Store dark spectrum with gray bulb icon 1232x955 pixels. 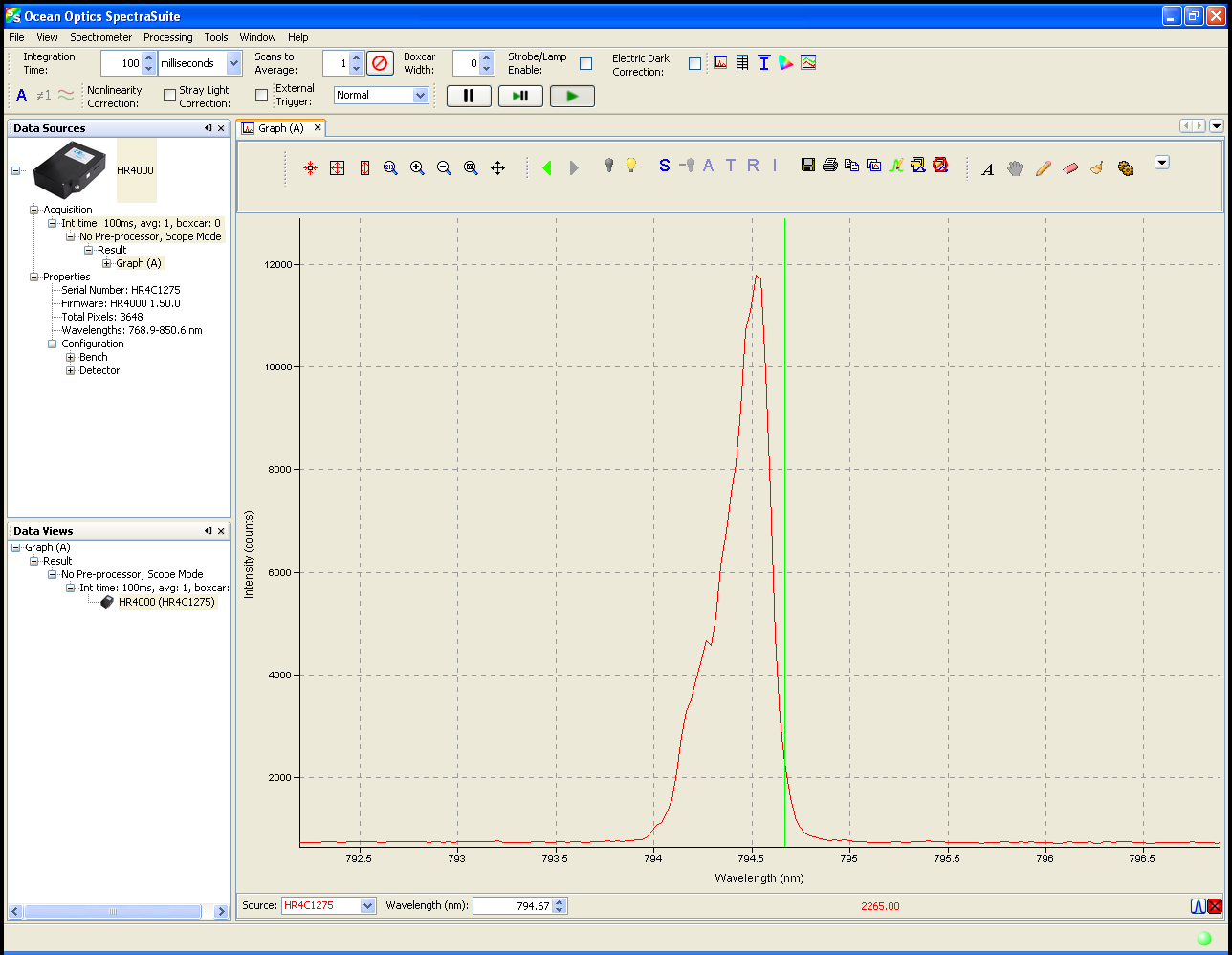608,166
